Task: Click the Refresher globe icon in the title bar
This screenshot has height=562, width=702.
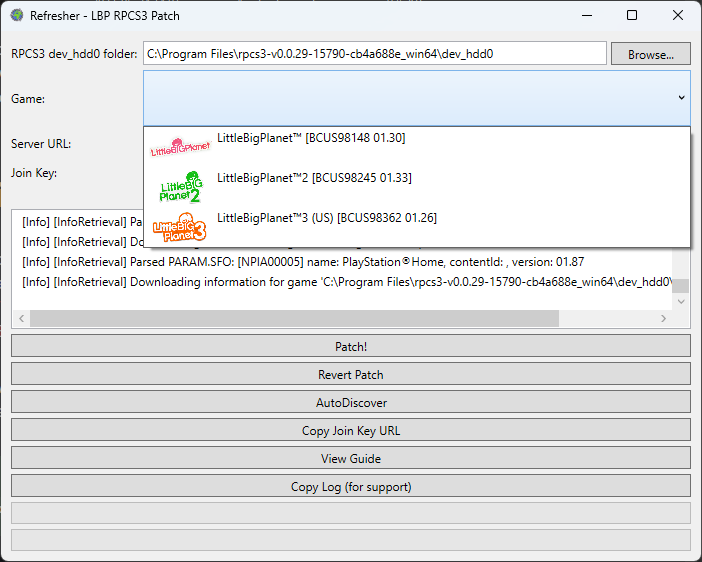Action: click(17, 15)
